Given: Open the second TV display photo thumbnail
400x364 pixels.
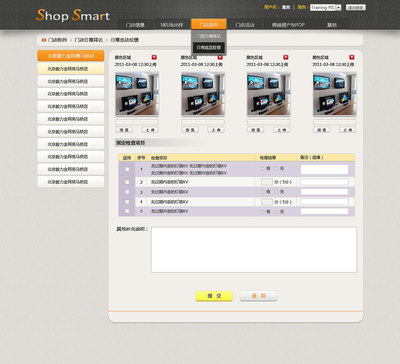Looking at the screenshot, I should (203, 94).
